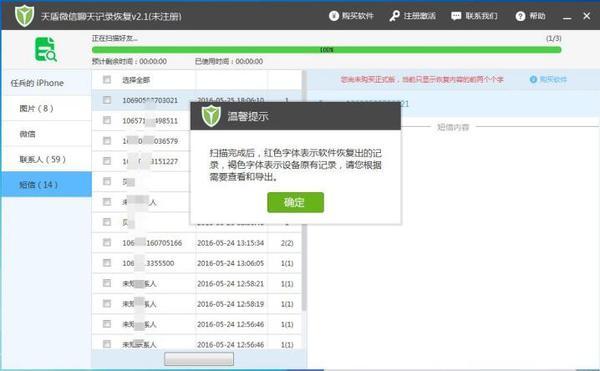Click the (1/3) step indicator

[x=554, y=38]
